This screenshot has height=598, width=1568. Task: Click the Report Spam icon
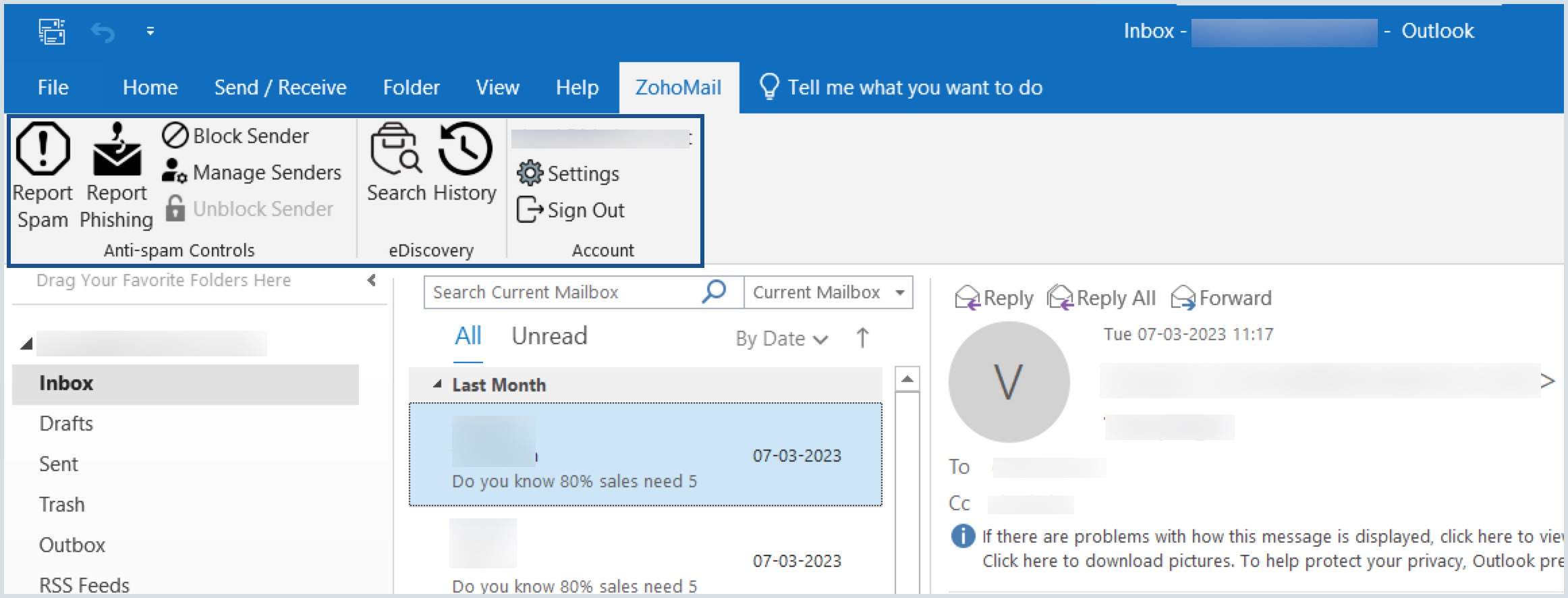(43, 150)
